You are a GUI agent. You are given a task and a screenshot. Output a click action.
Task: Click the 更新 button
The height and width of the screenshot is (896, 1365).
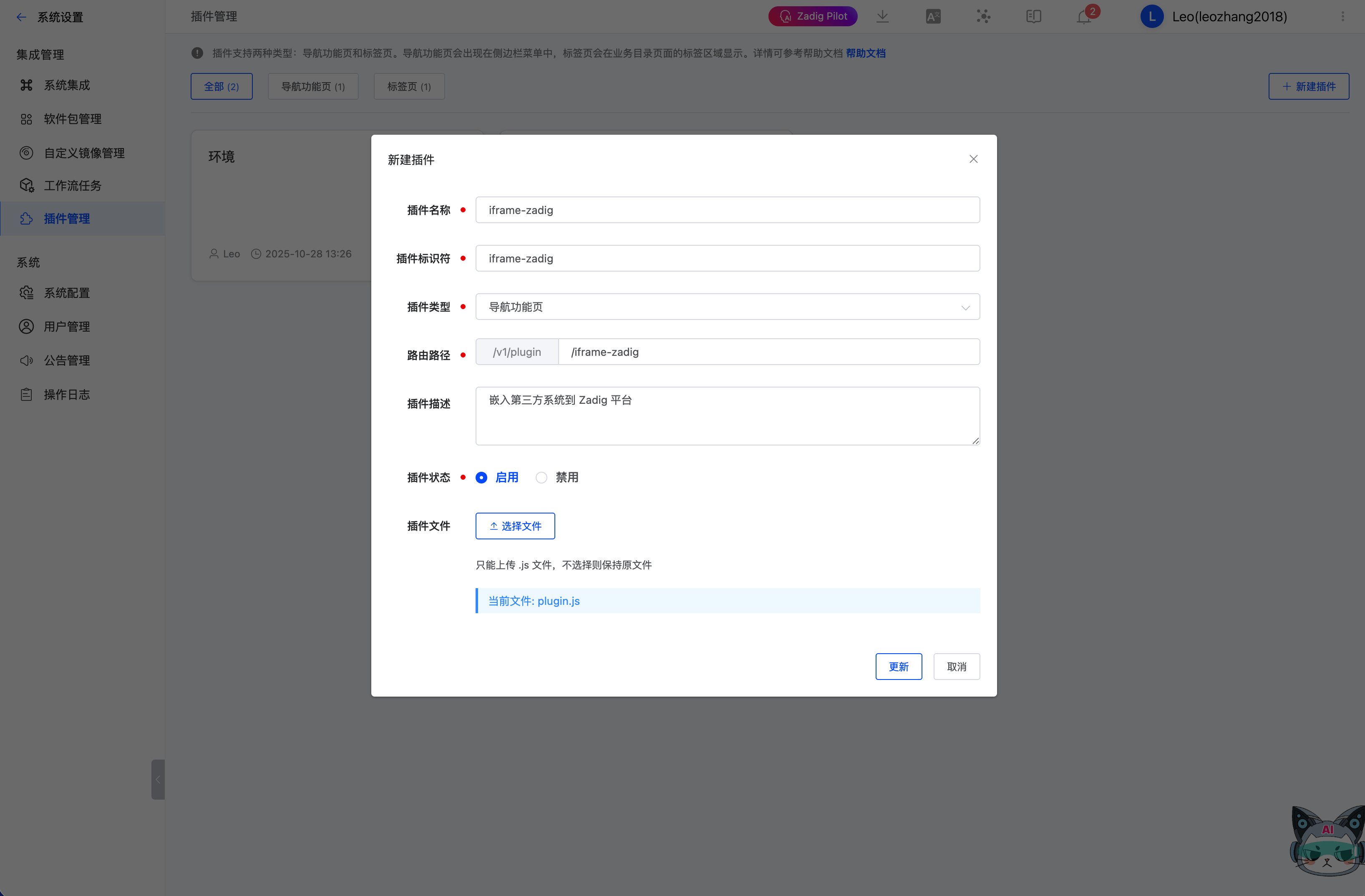(898, 667)
